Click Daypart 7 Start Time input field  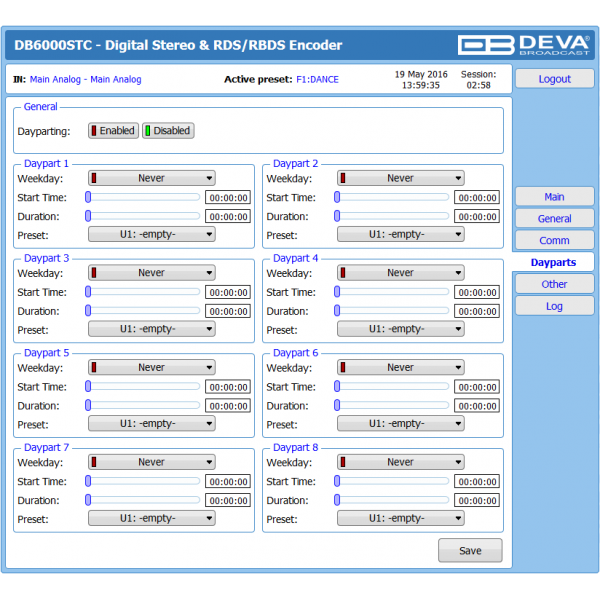coord(228,481)
